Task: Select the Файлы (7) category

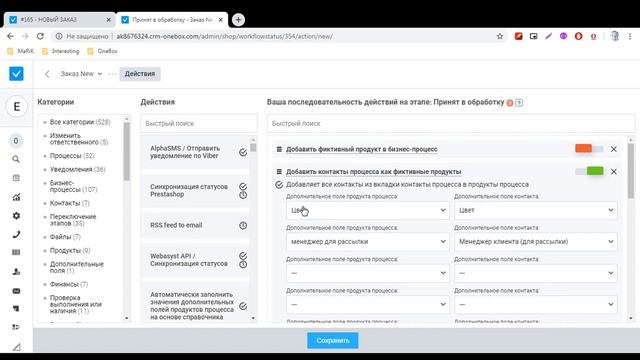Action: [65, 237]
